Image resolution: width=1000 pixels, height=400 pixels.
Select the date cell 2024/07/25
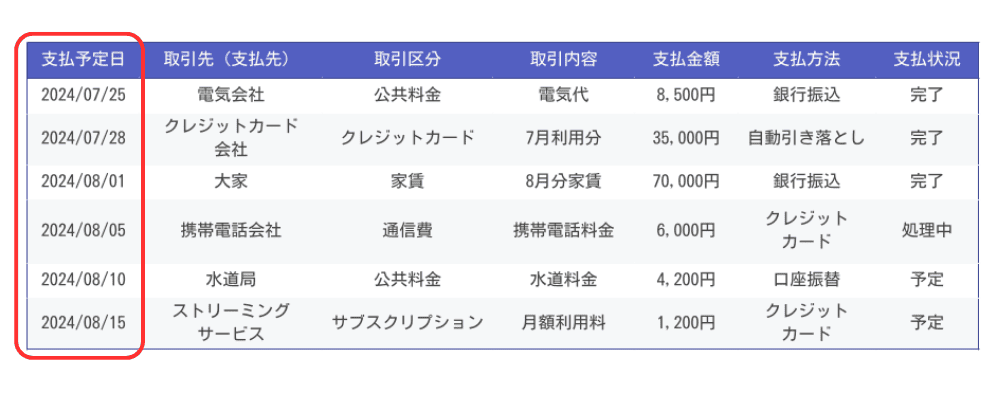[83, 96]
